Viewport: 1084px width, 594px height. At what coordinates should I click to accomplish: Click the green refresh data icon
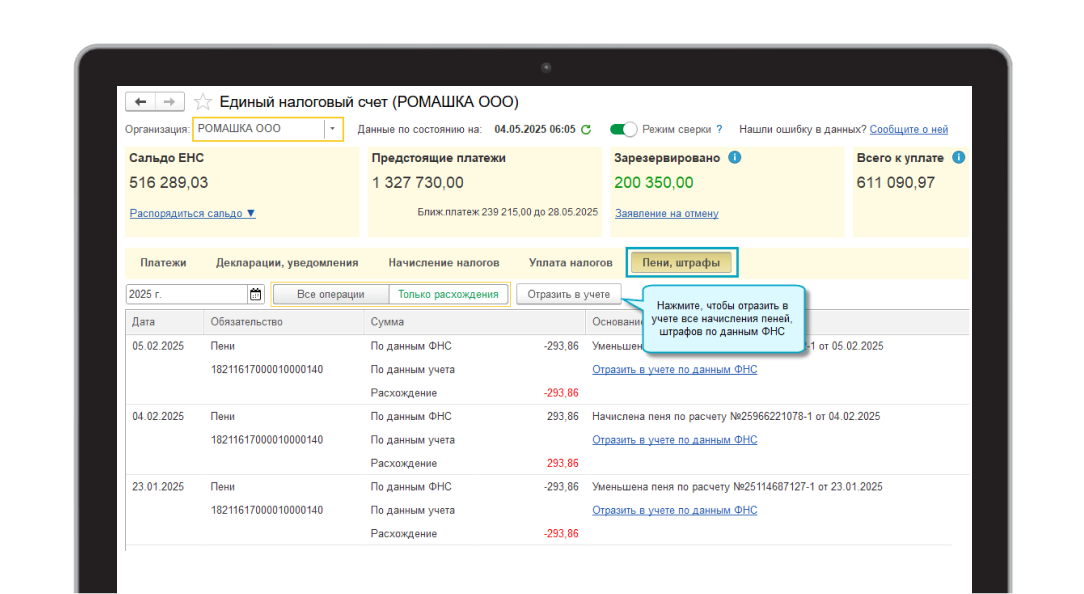pyautogui.click(x=586, y=129)
